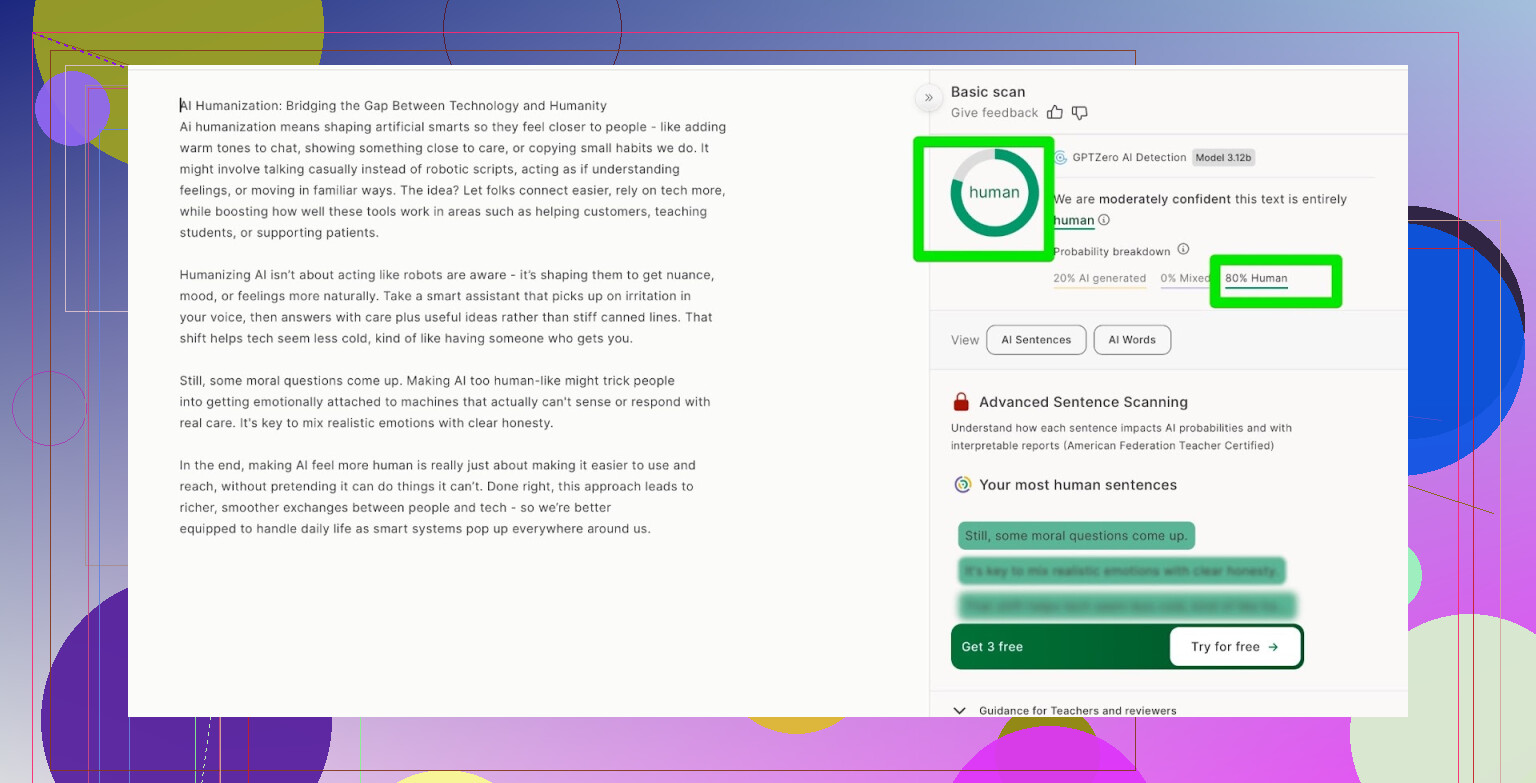Toggle the AI Sentences view
The width and height of the screenshot is (1536, 783).
point(1035,340)
